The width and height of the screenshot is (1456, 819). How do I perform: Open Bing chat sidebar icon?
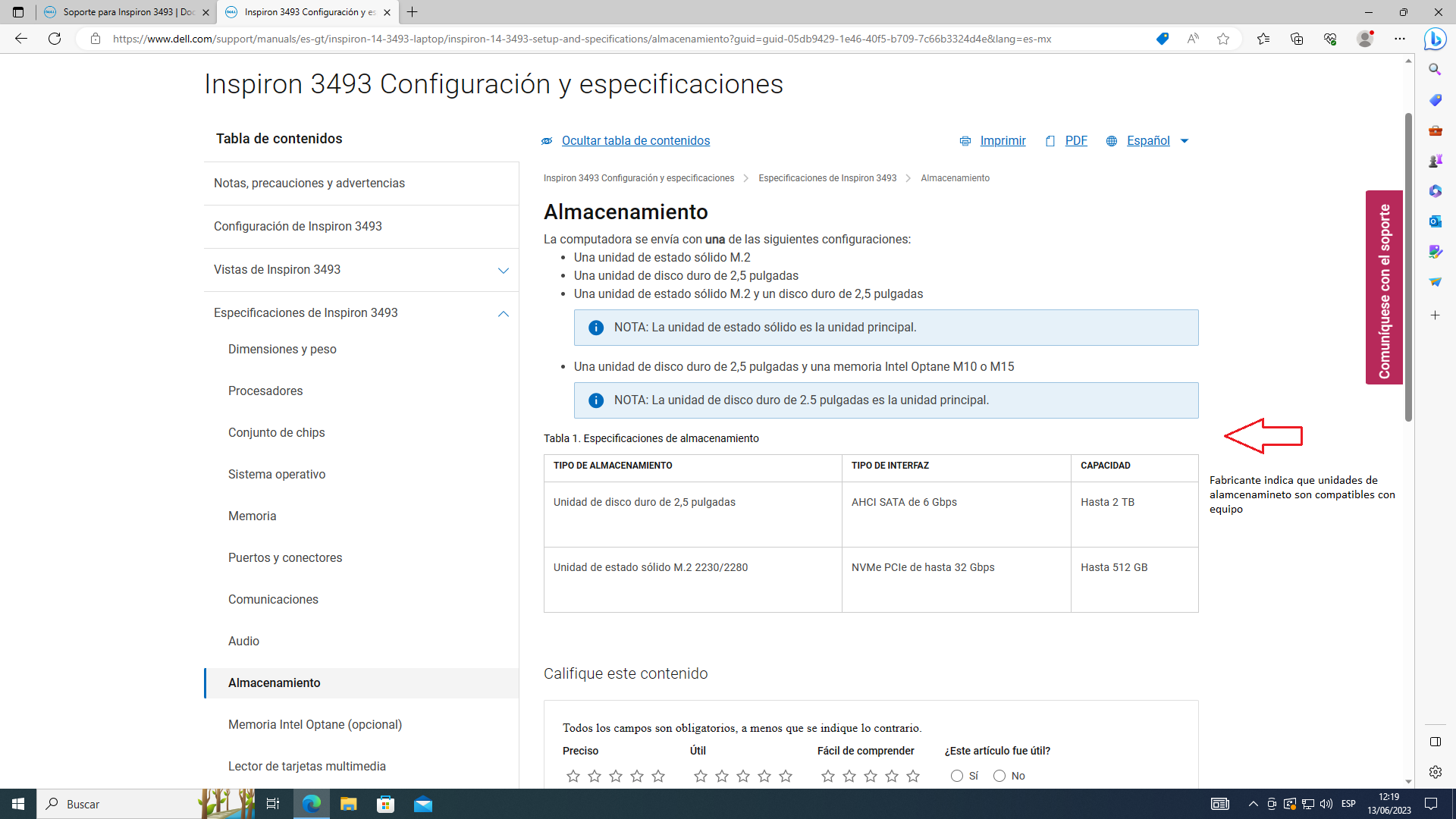1435,39
